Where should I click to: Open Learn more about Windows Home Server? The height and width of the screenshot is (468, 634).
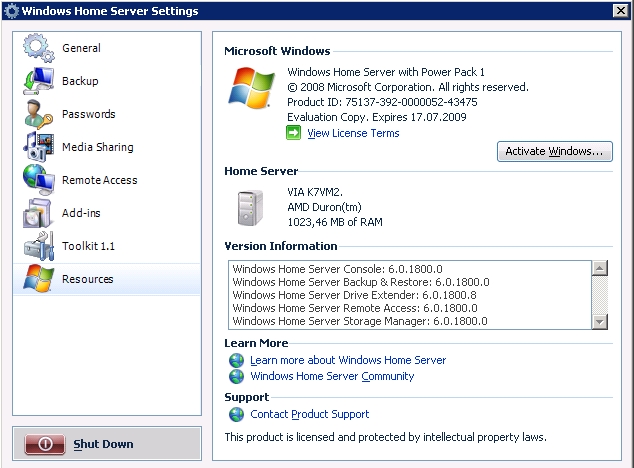click(348, 360)
